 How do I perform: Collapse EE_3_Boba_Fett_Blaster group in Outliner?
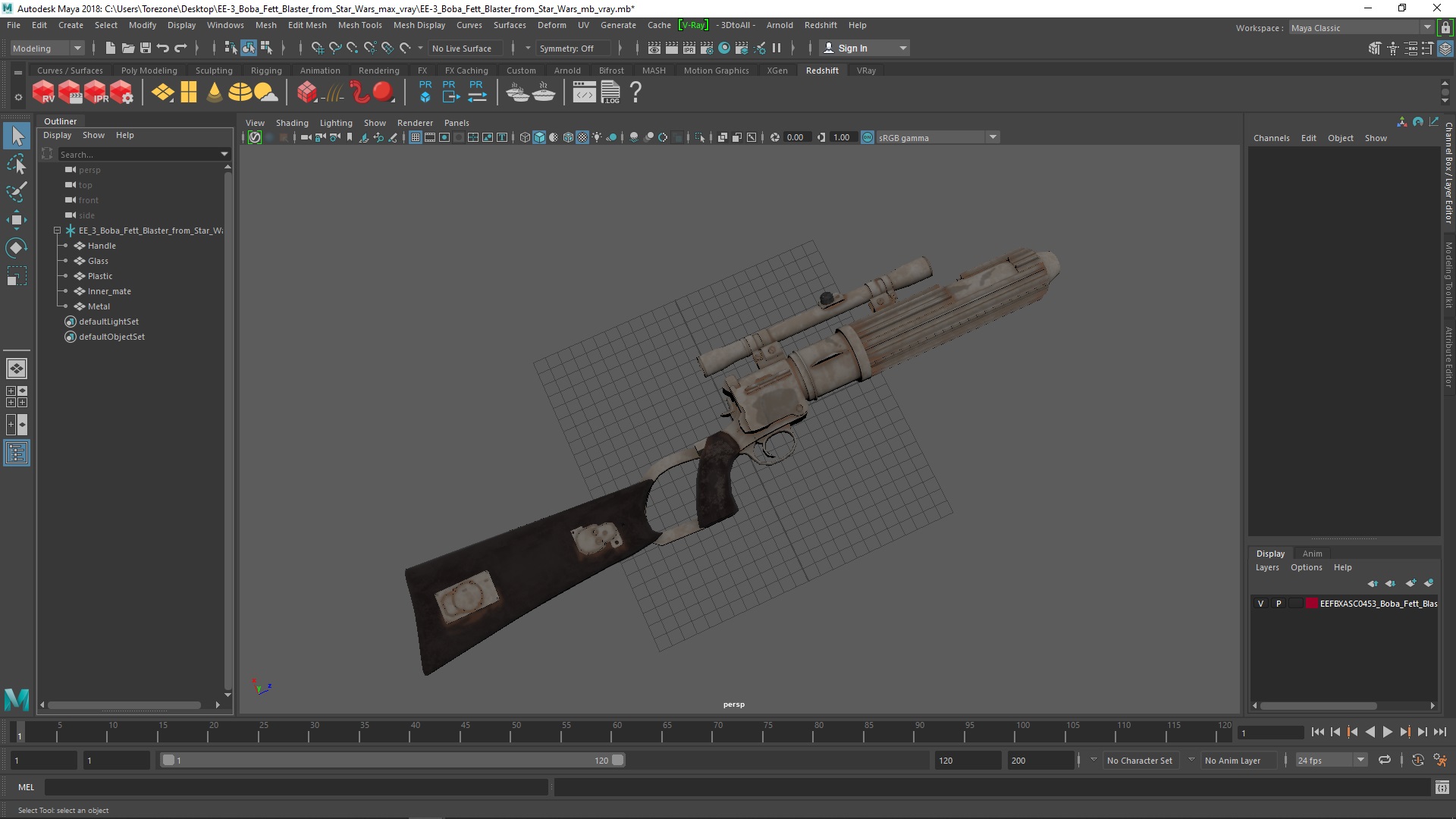(57, 231)
